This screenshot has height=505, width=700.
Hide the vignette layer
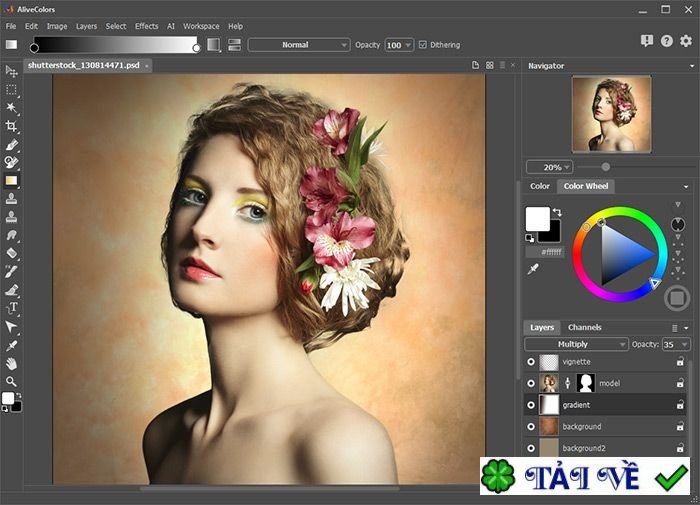[x=531, y=361]
